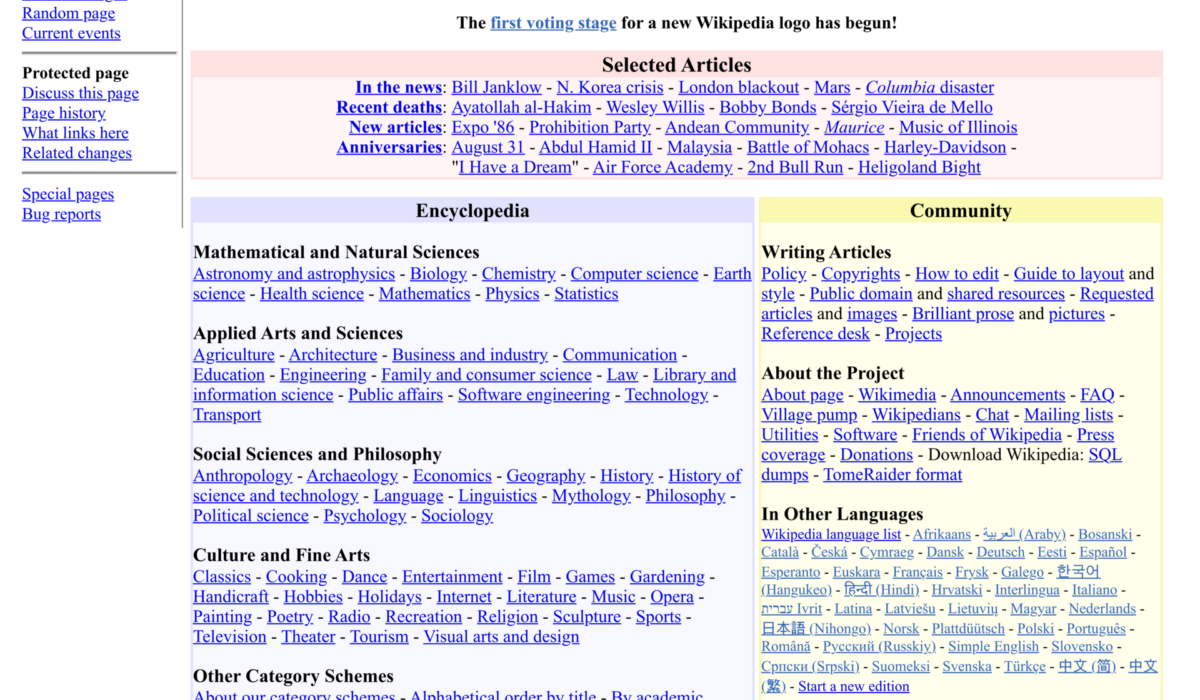Click Discuss this page
This screenshot has width=1200, height=700.
(80, 93)
